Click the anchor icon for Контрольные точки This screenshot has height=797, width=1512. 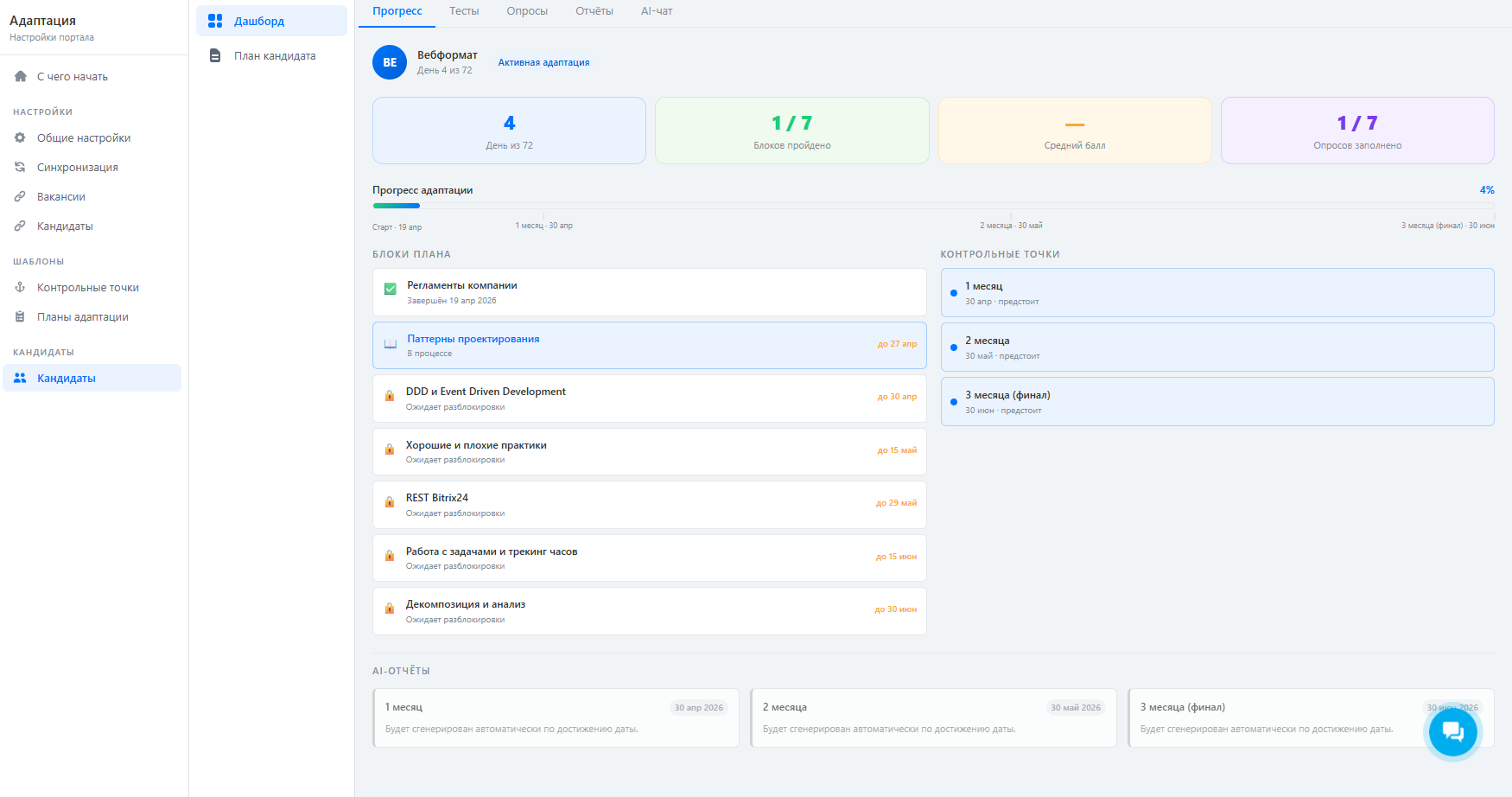(20, 288)
